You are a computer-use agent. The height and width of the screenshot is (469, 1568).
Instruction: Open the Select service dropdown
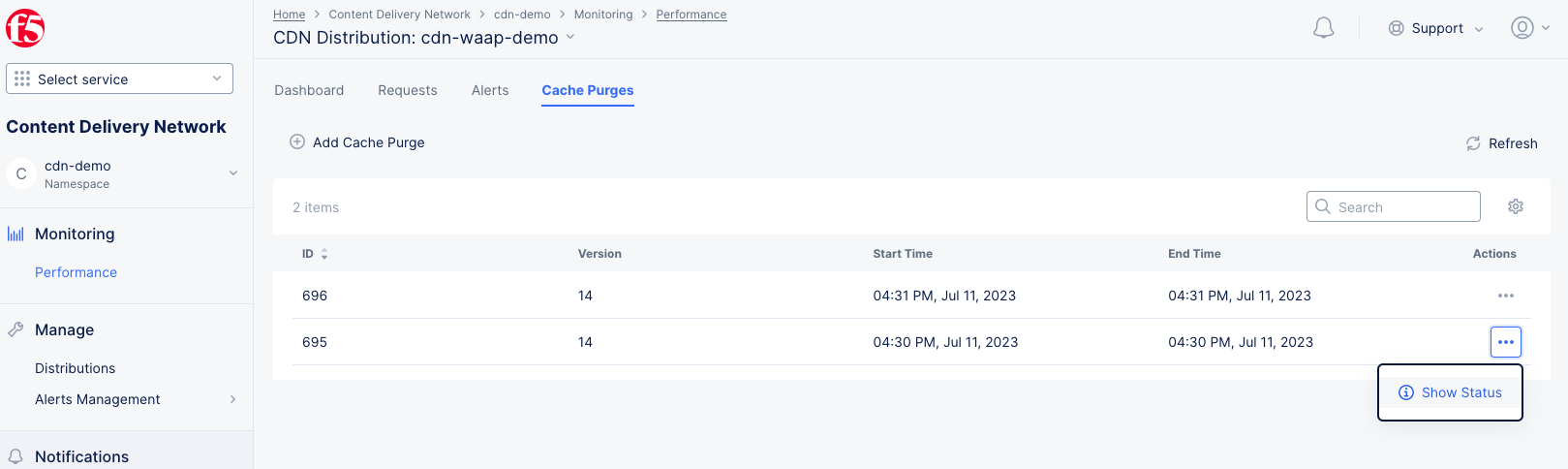[119, 78]
